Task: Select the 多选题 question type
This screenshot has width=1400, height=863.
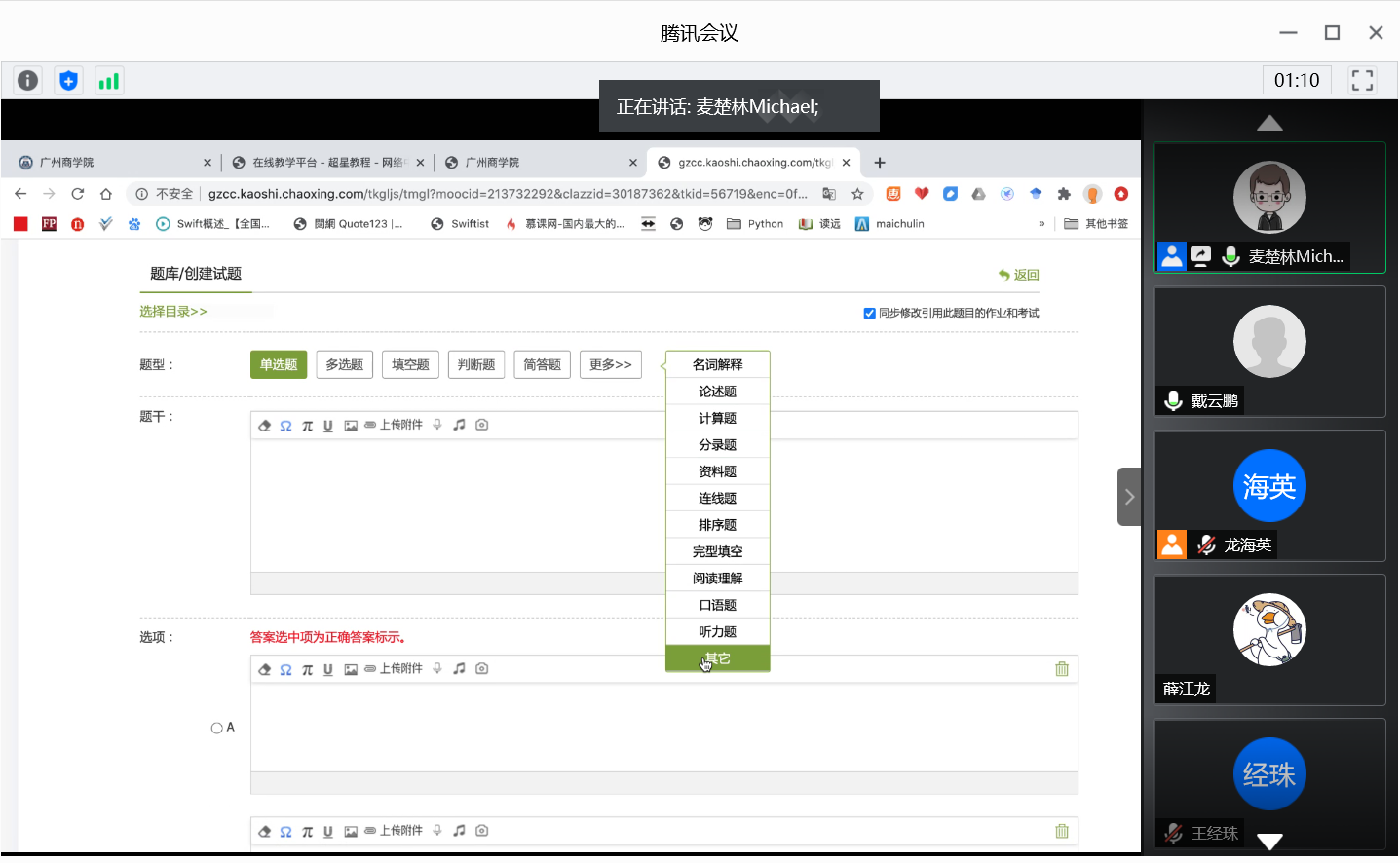Action: (x=344, y=365)
